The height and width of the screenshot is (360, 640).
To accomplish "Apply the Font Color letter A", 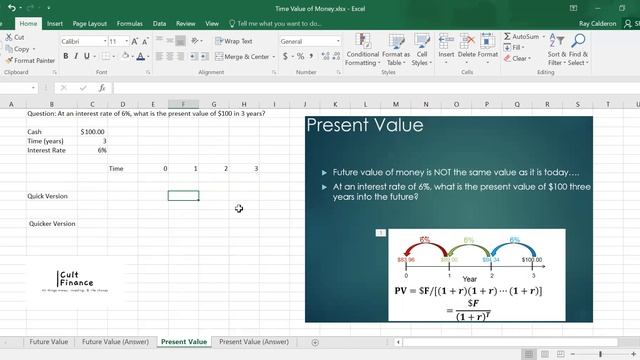I will pyautogui.click(x=140, y=56).
